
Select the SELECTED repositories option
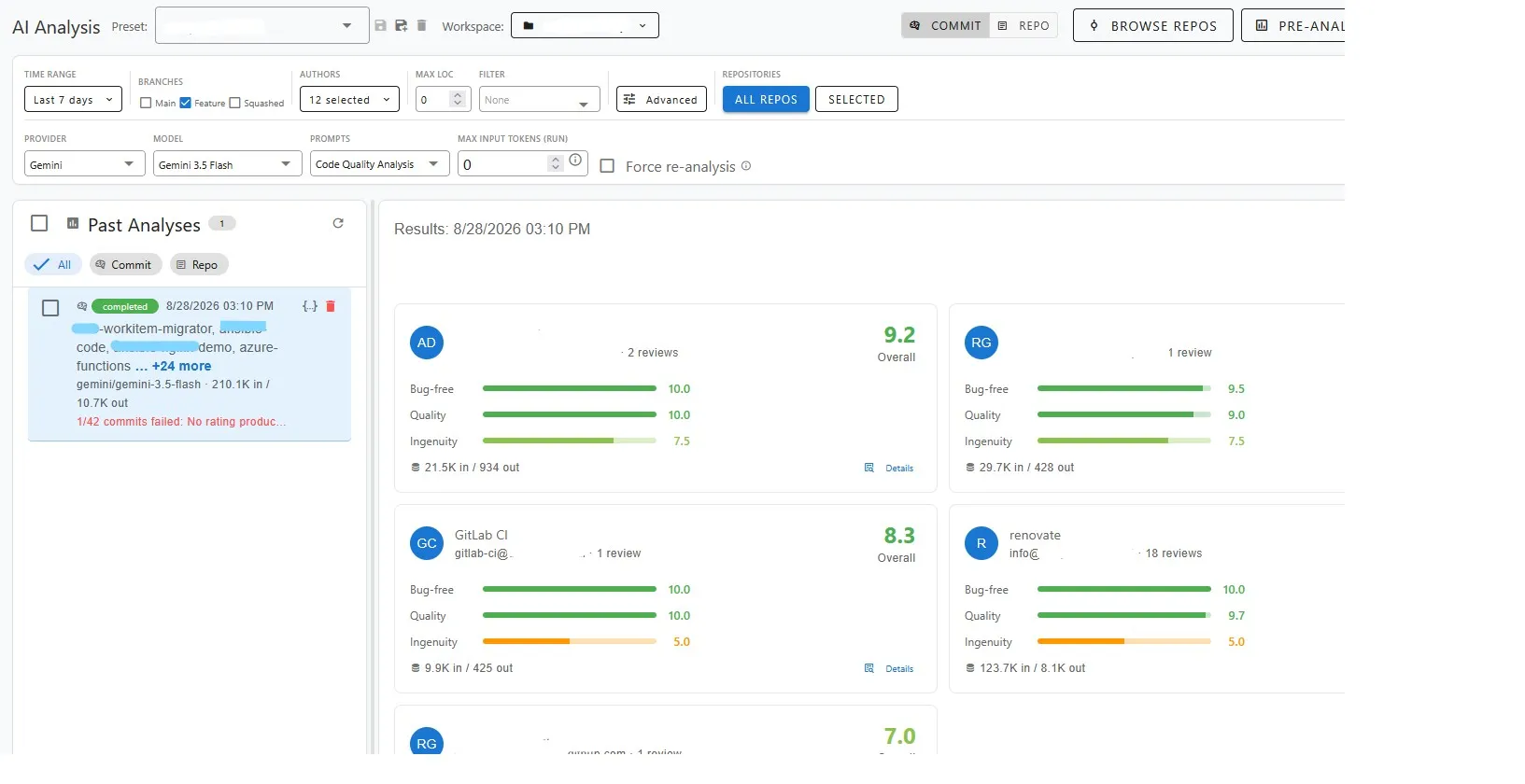point(856,99)
